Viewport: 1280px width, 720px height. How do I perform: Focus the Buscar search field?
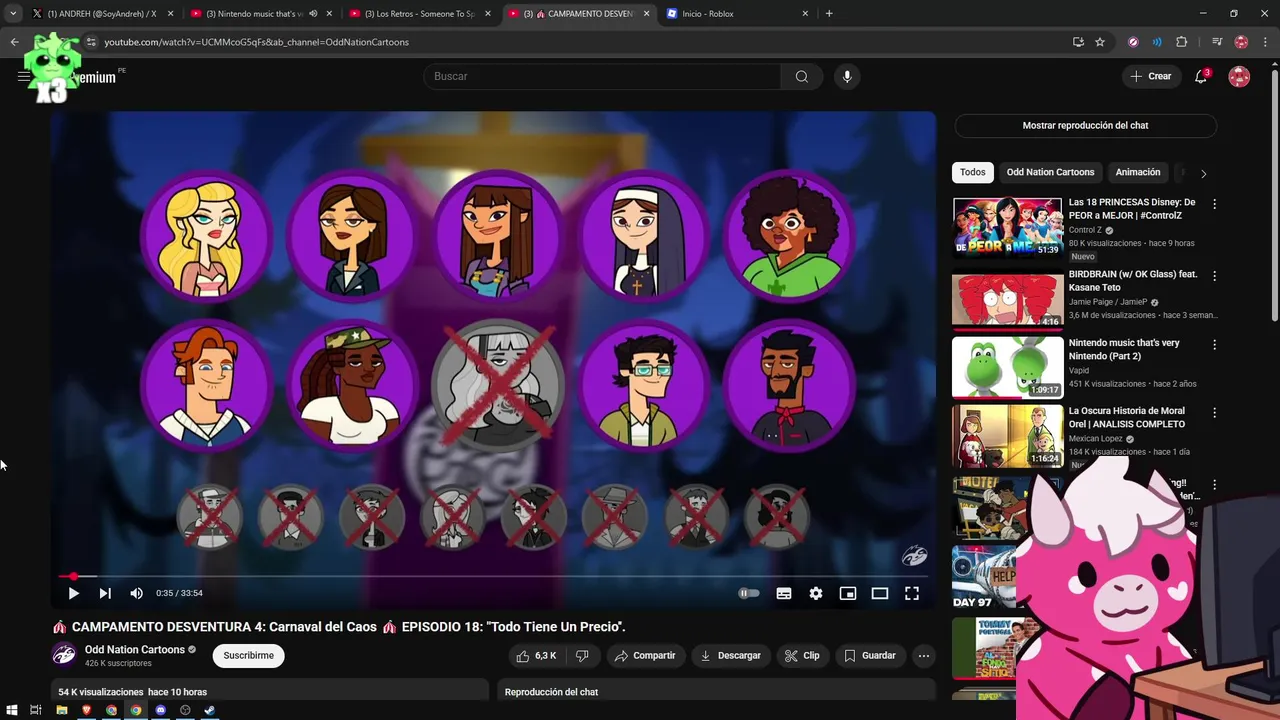point(603,77)
